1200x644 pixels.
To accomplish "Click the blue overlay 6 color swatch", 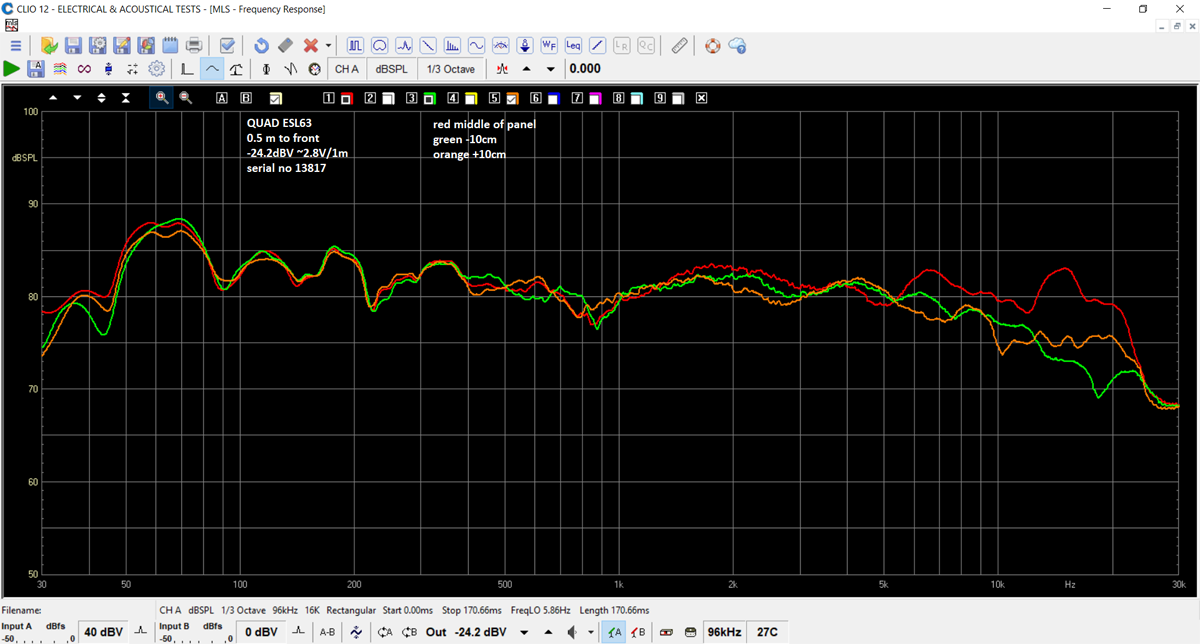I will 552,98.
